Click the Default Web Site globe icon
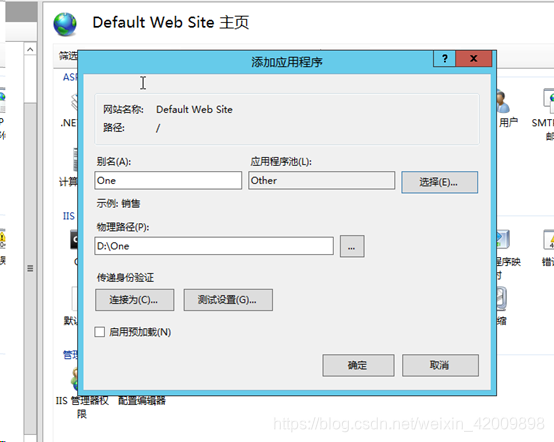 65,24
